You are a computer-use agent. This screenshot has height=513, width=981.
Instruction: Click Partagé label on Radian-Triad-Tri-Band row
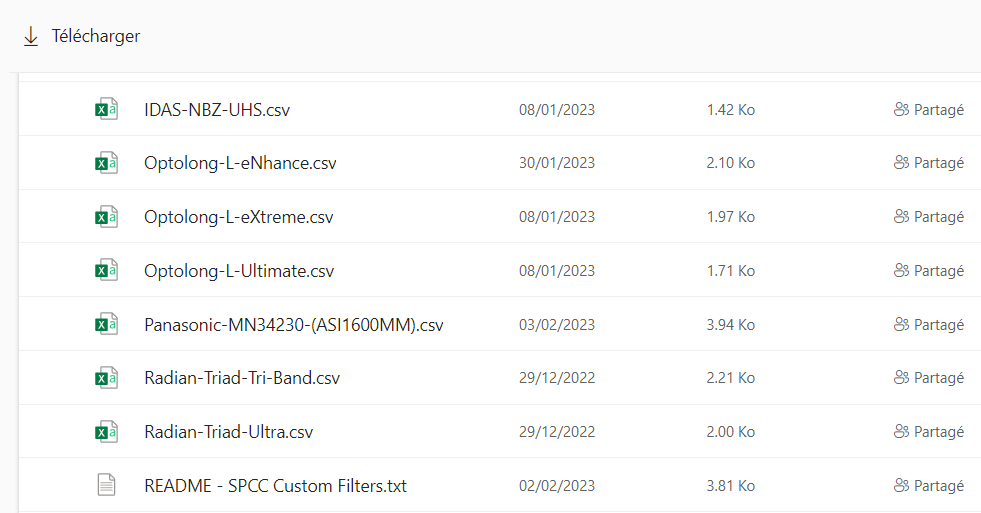click(x=938, y=378)
